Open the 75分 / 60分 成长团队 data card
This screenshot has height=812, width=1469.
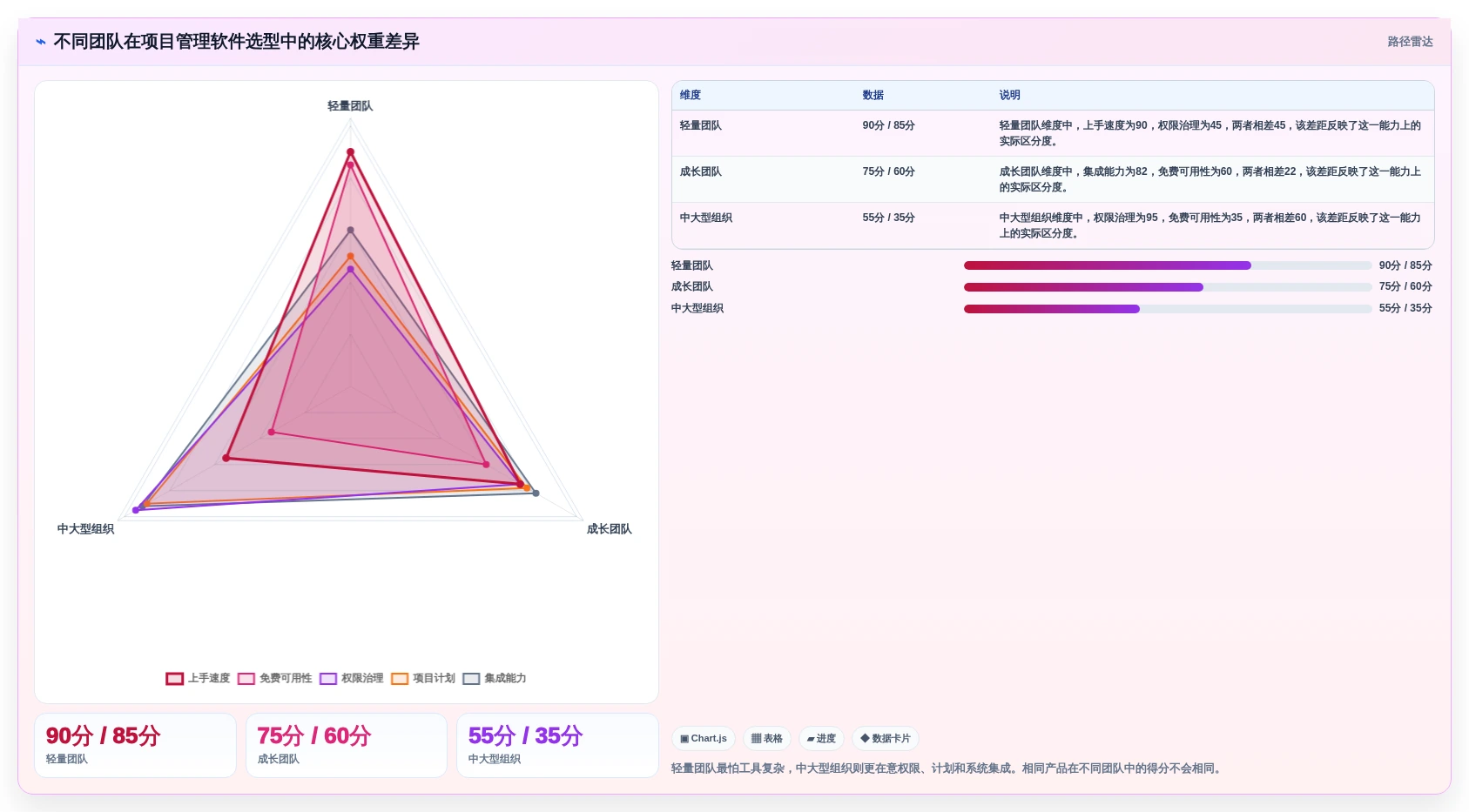pyautogui.click(x=347, y=745)
